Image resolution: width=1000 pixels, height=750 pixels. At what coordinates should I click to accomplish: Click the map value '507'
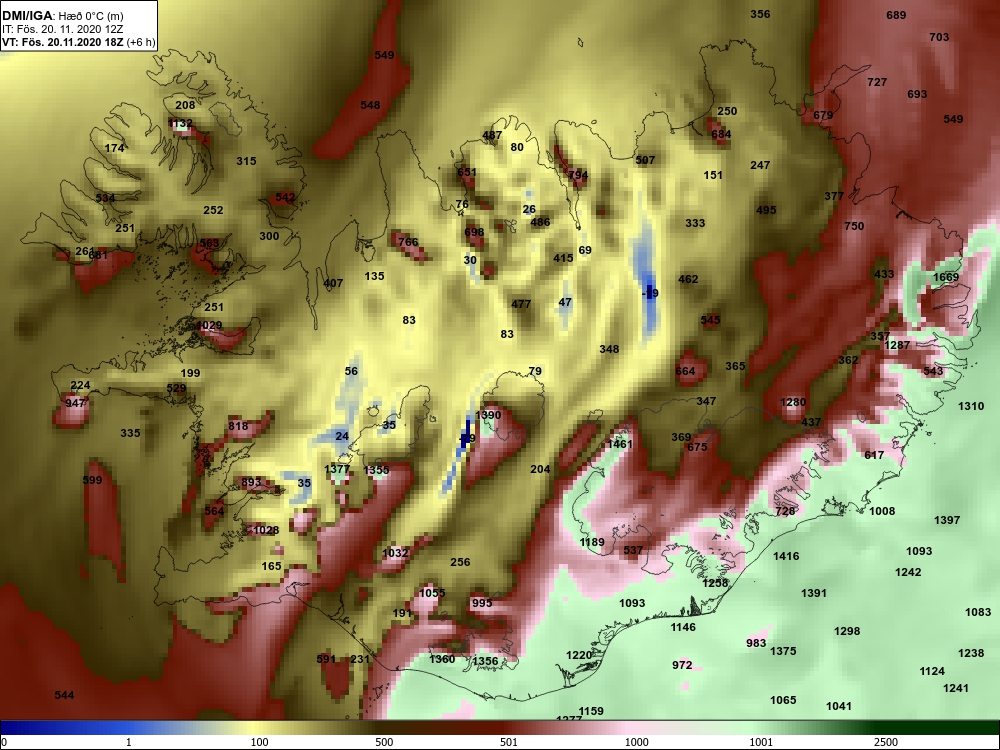pos(645,159)
